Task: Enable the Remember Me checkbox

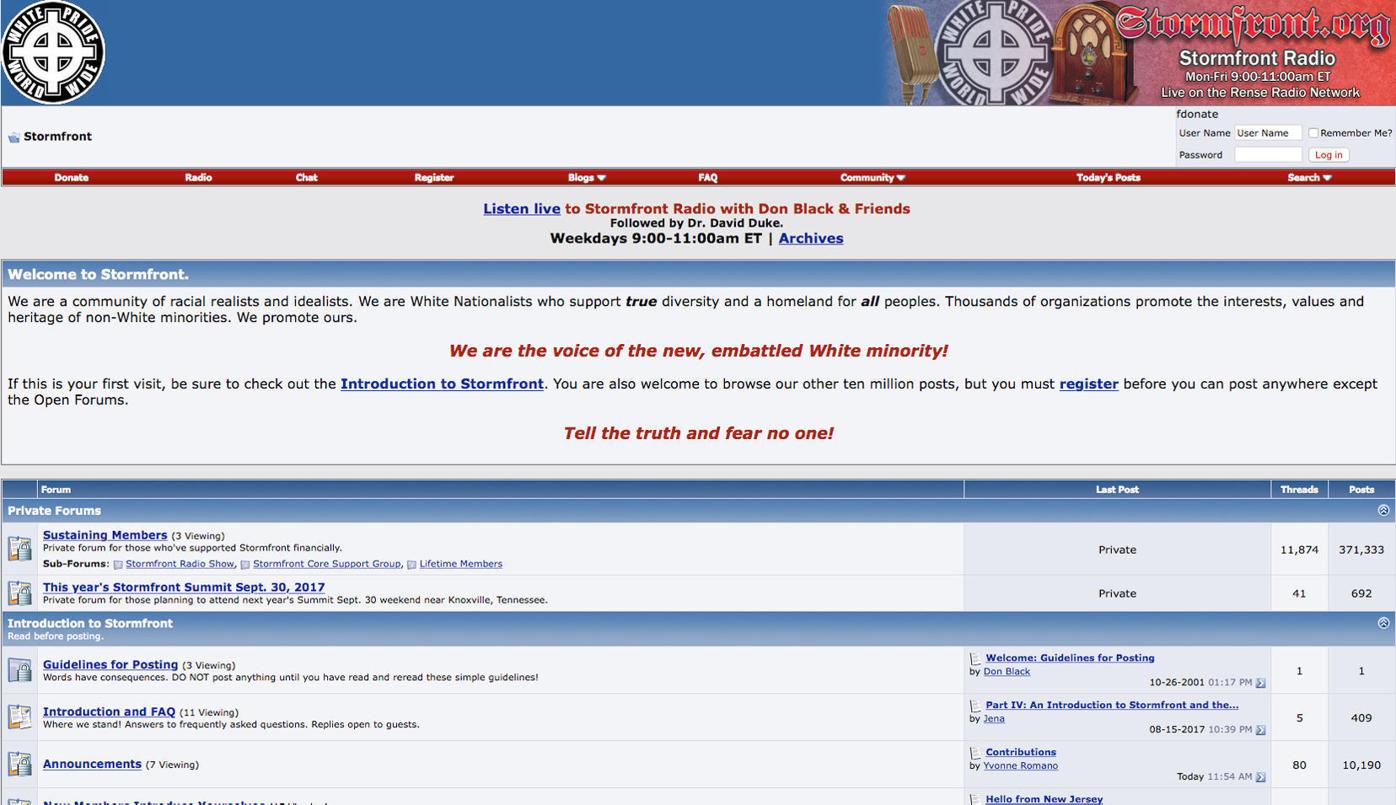Action: point(1311,132)
